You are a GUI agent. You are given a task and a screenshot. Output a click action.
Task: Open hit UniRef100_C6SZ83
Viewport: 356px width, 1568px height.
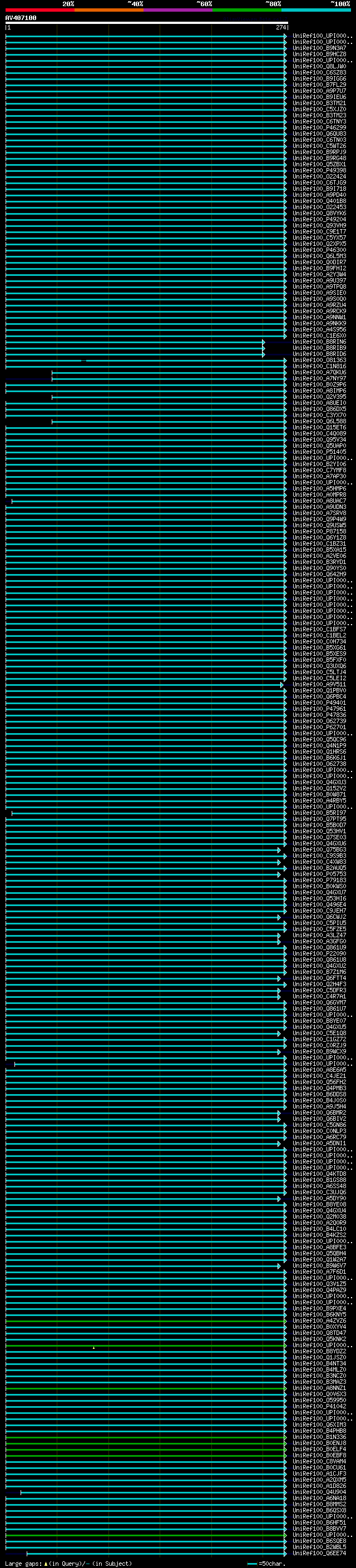pos(319,72)
